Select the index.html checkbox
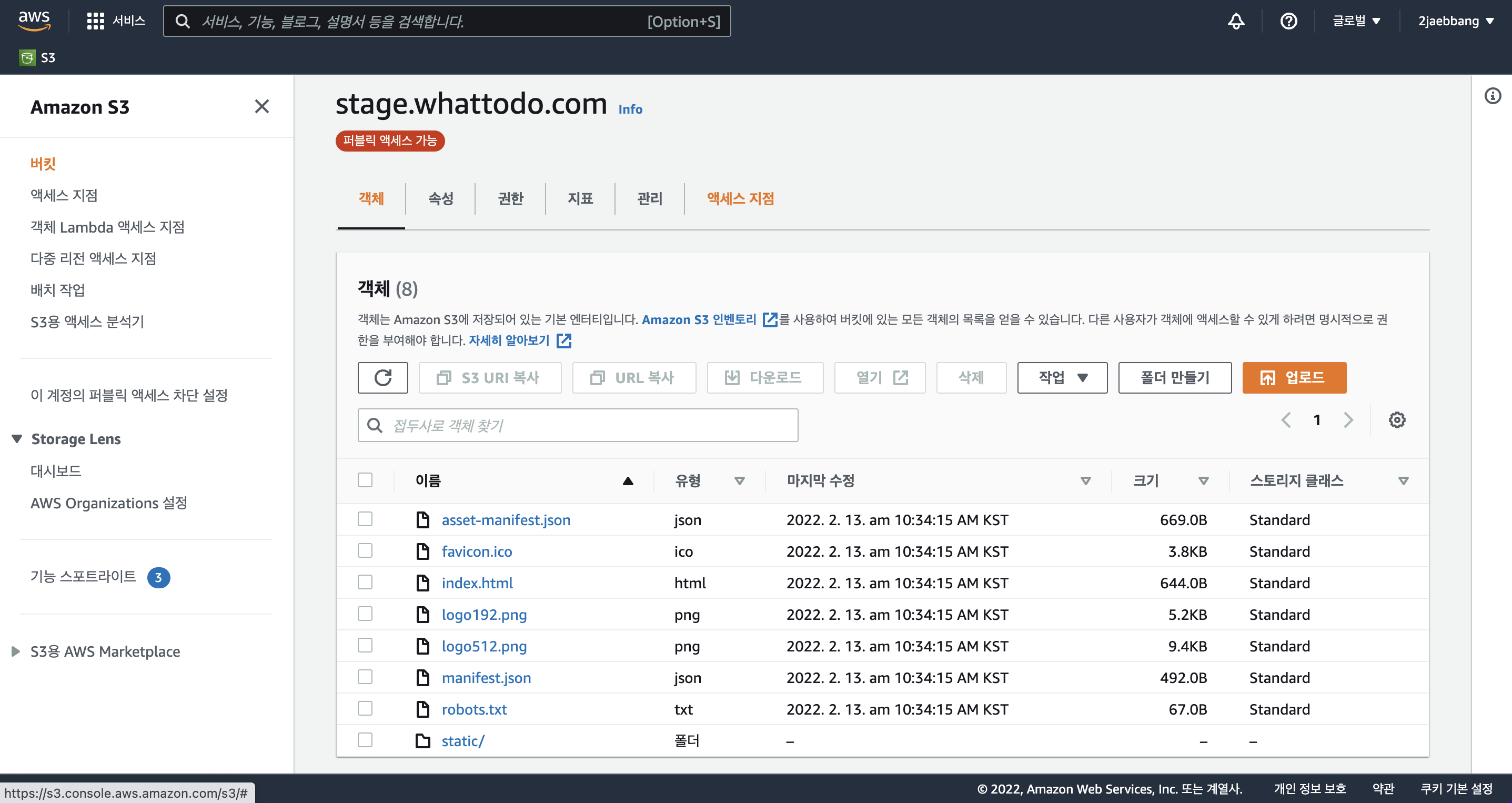 pyautogui.click(x=365, y=583)
